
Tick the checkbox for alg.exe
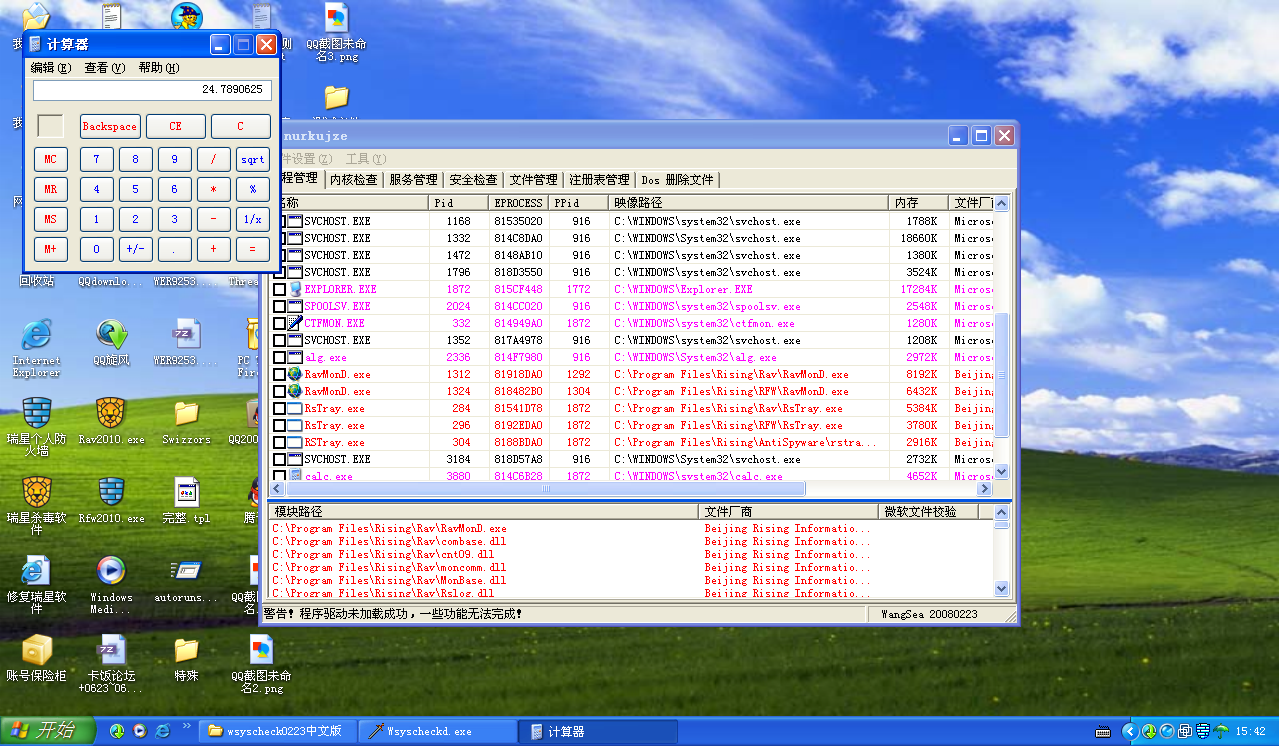(x=280, y=357)
